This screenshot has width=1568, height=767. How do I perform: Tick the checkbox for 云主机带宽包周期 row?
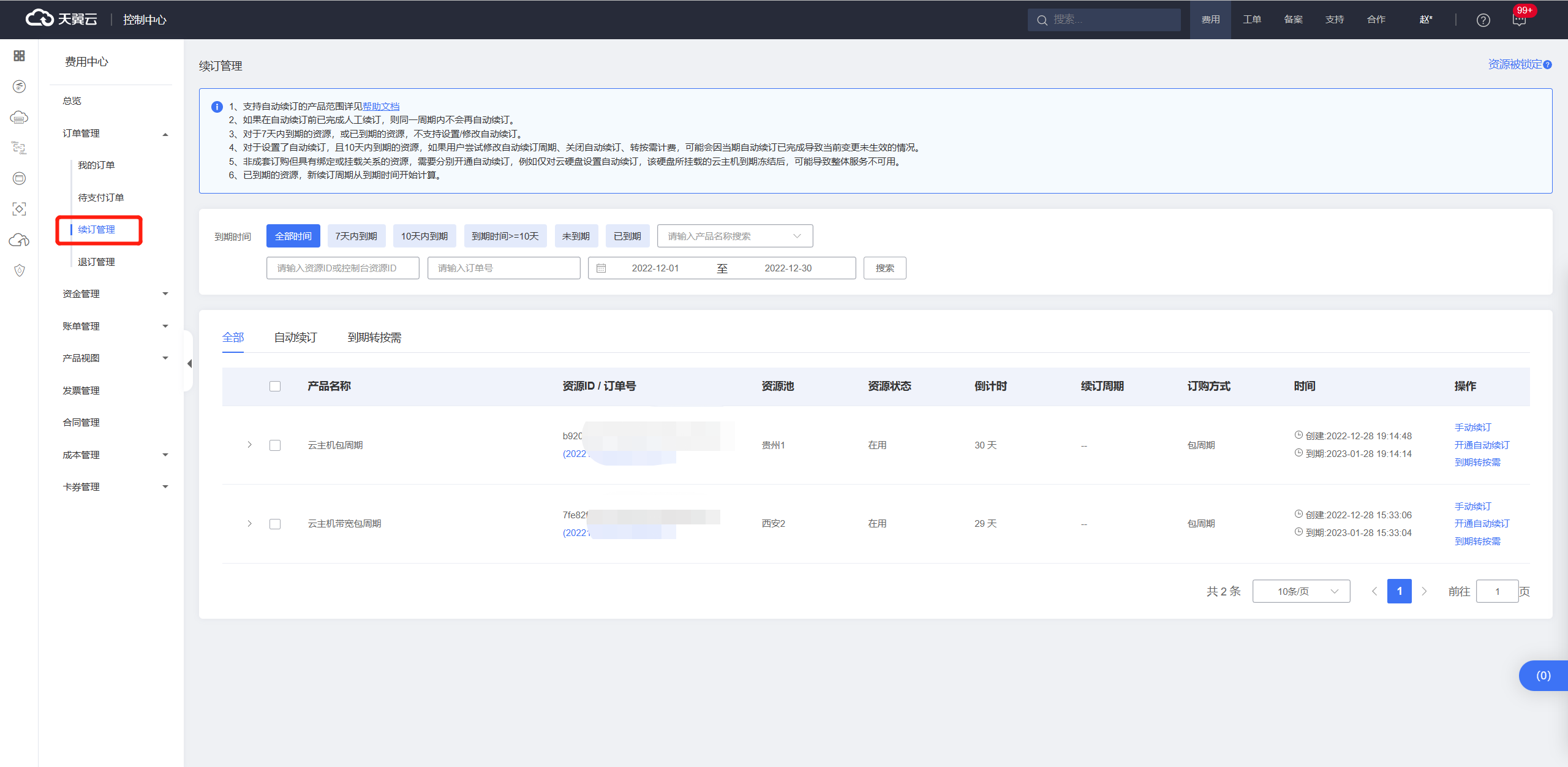point(275,524)
